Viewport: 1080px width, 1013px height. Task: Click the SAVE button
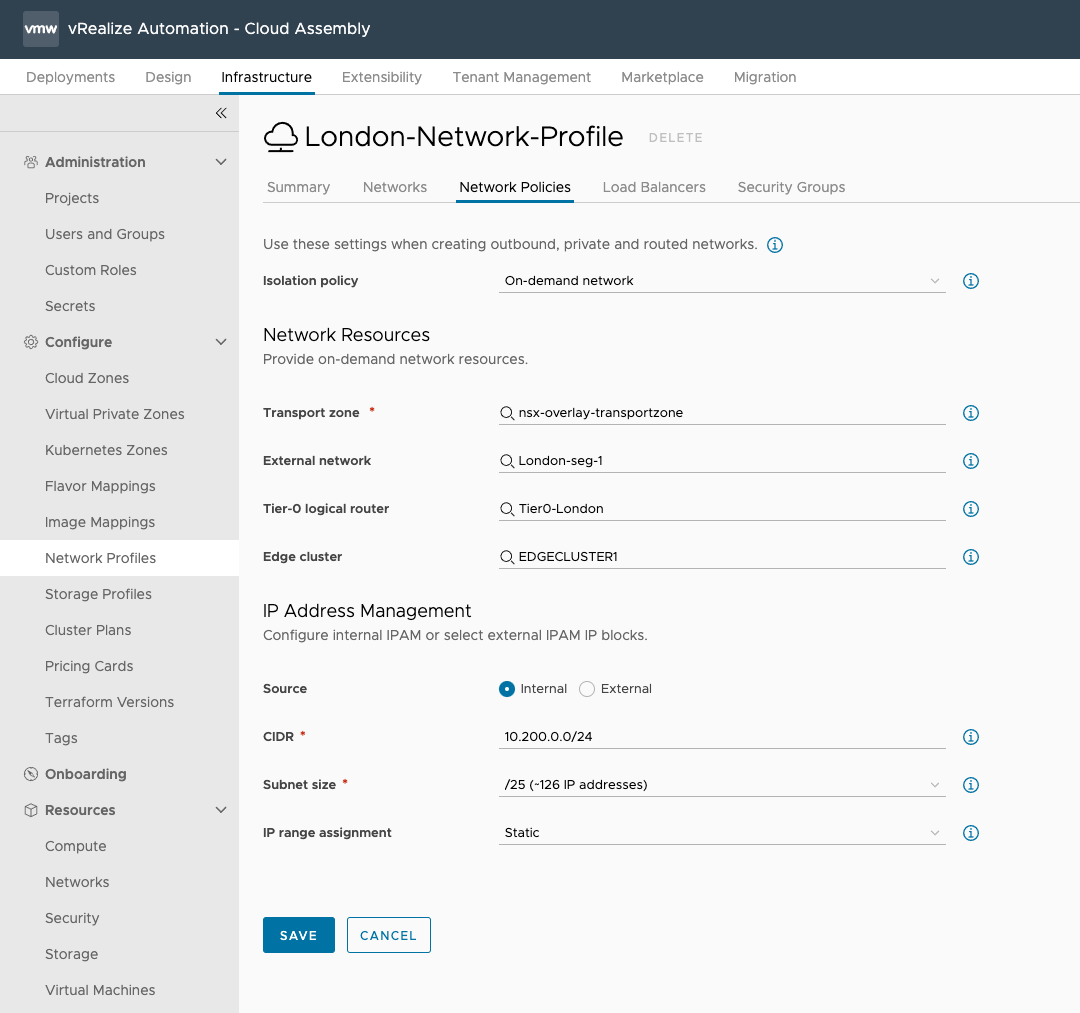click(298, 935)
